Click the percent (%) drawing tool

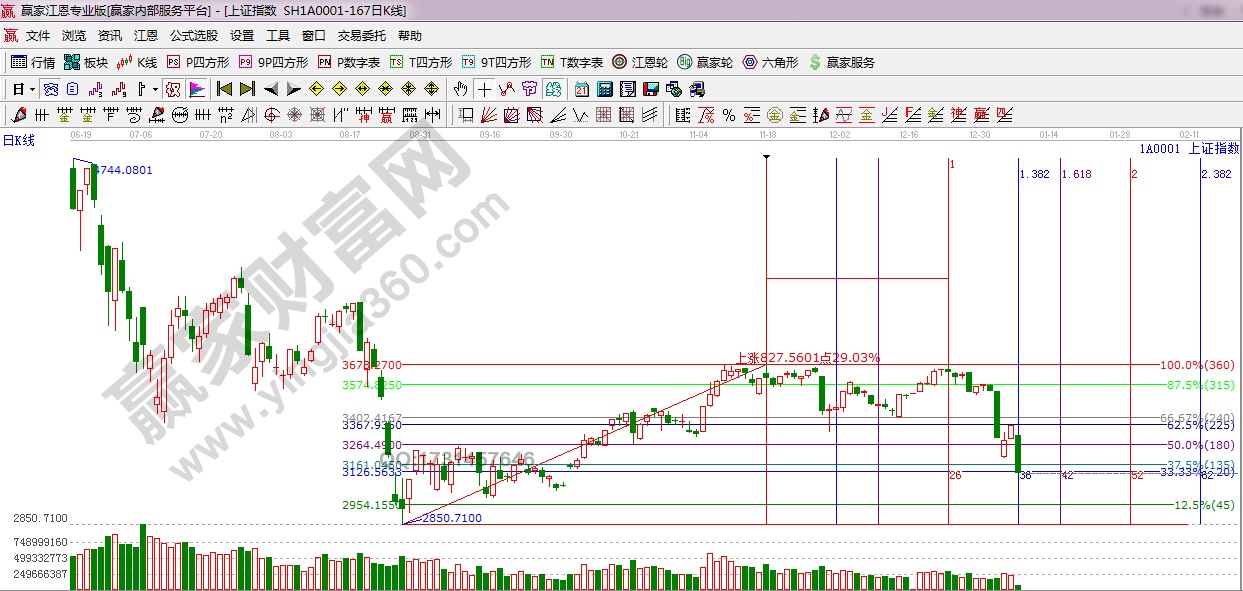(x=729, y=114)
